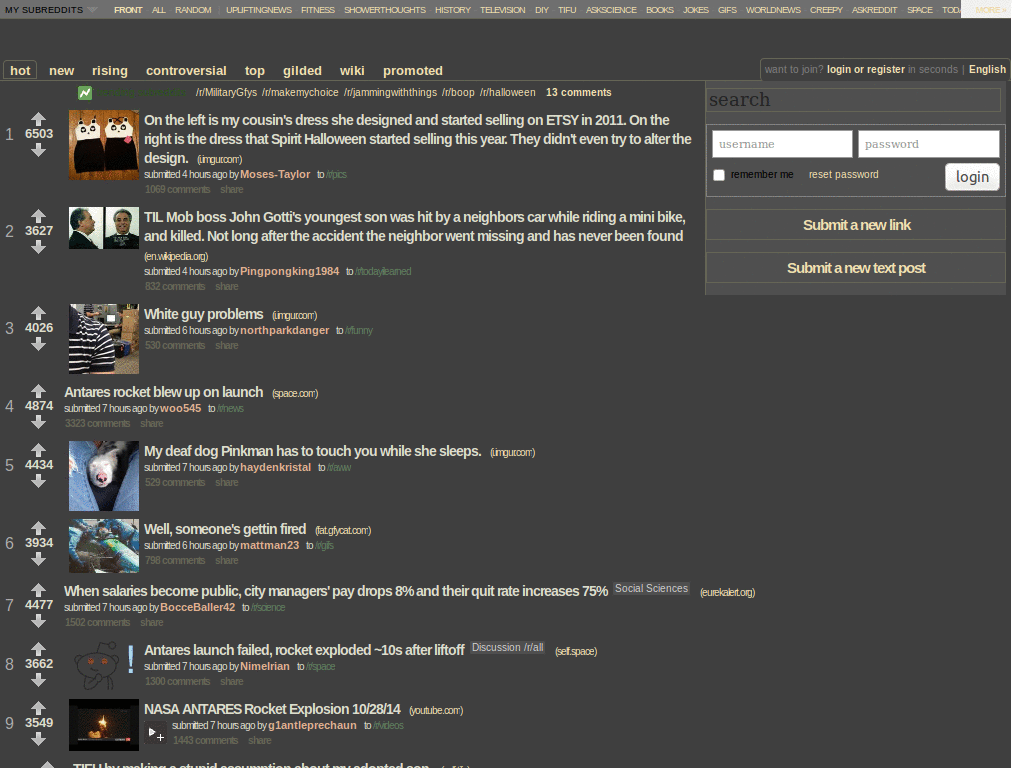Open the When salaries become public post title

tap(336, 591)
